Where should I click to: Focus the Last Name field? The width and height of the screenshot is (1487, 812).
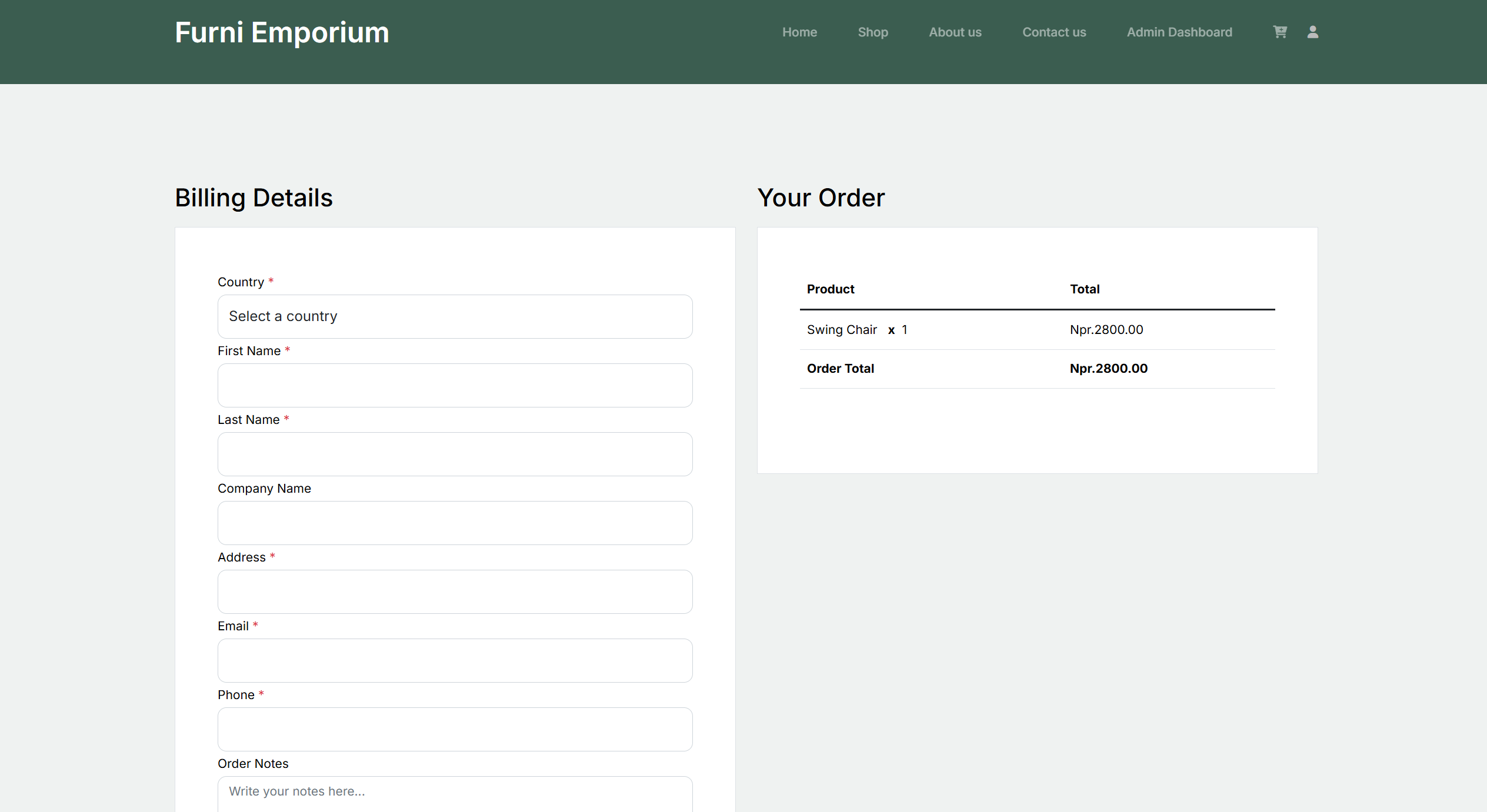pos(455,454)
